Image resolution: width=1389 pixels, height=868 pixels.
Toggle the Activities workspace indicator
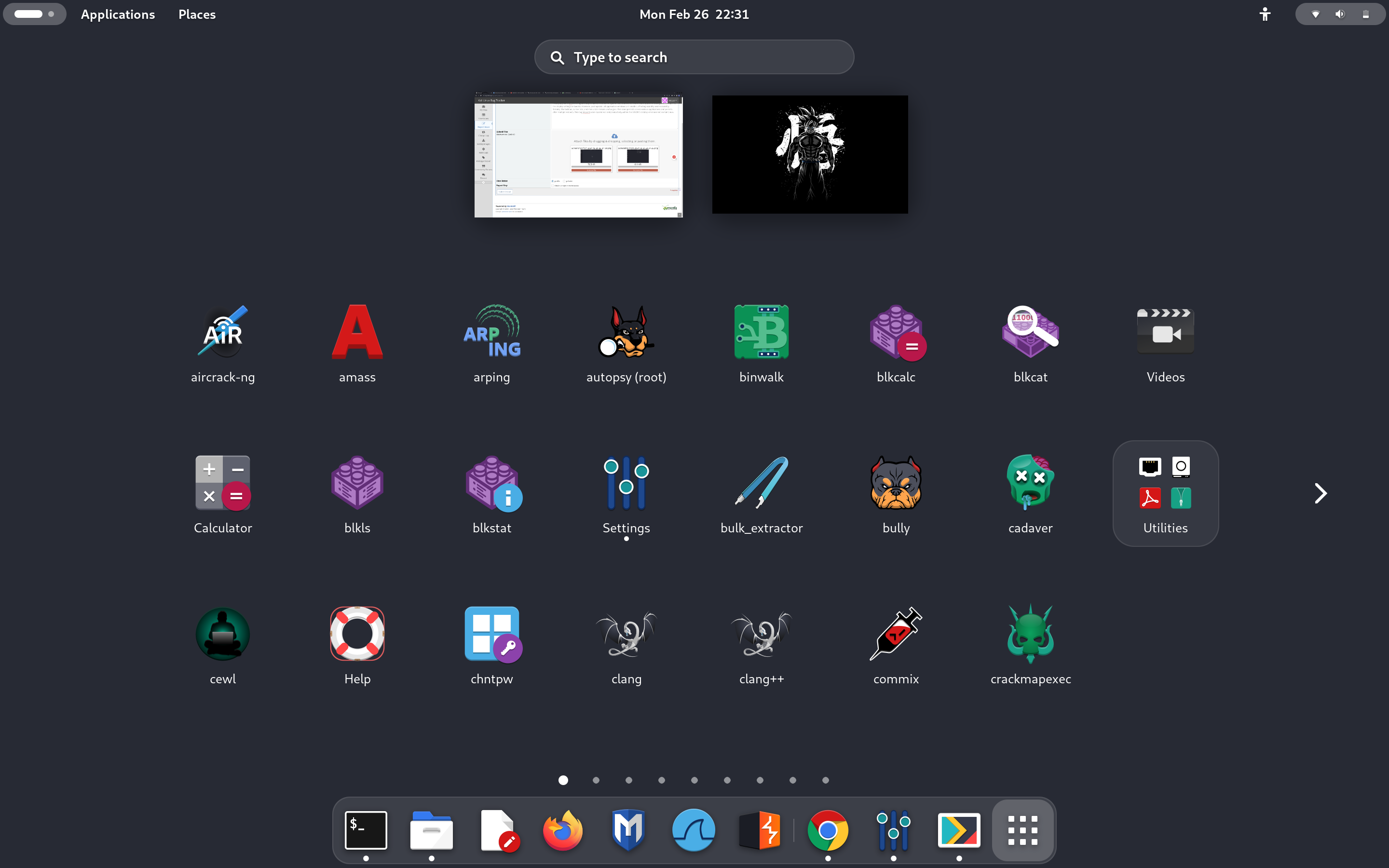(x=34, y=14)
